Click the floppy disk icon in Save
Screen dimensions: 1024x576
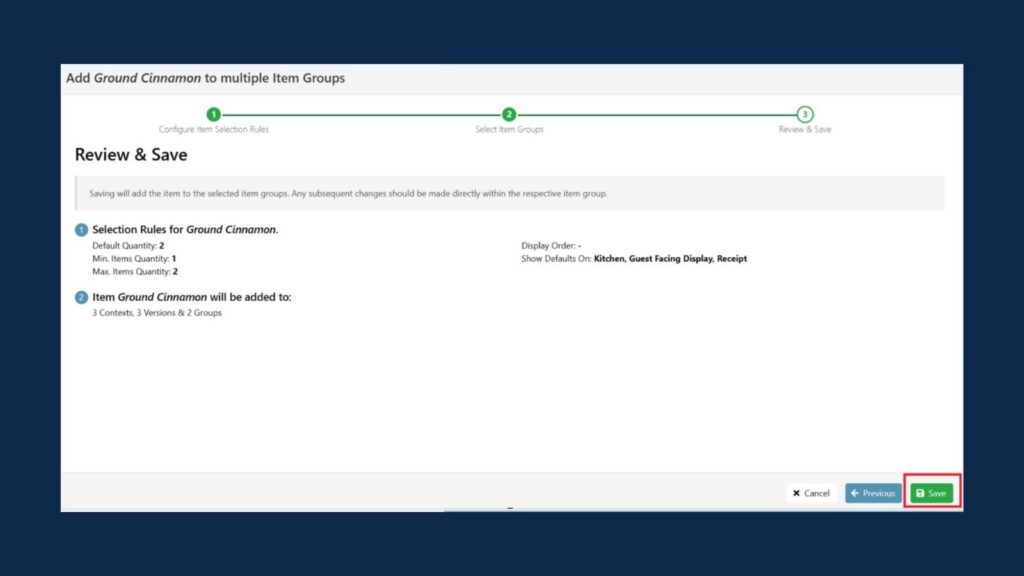pos(920,493)
